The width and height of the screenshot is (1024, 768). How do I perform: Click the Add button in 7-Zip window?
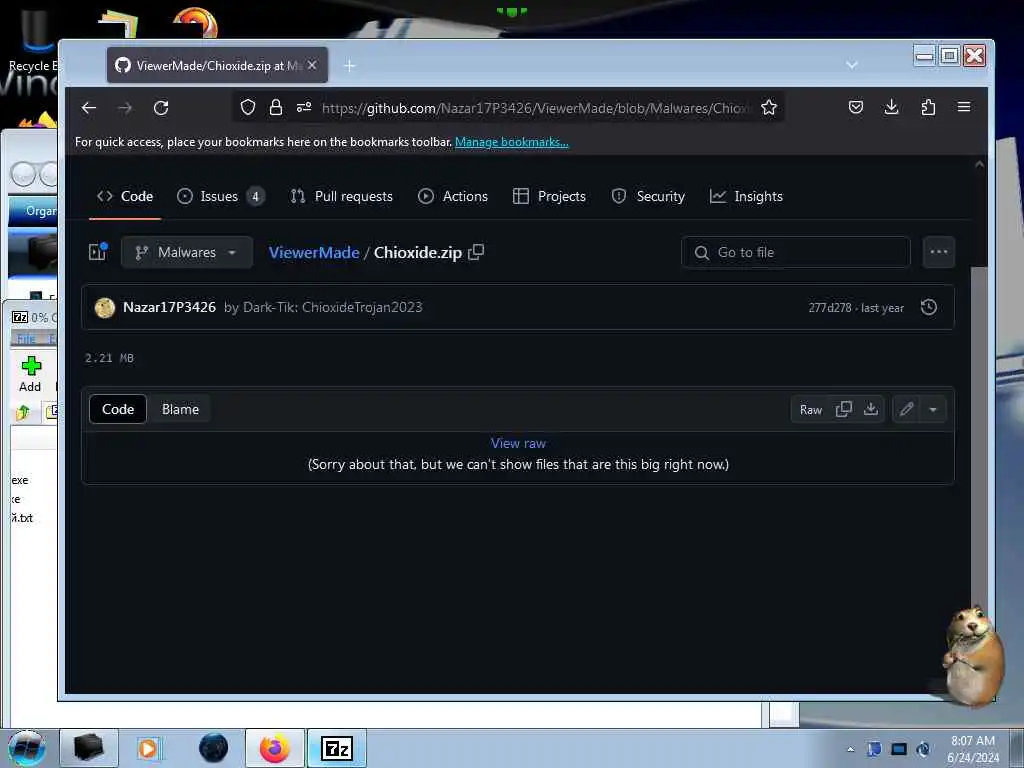(30, 374)
